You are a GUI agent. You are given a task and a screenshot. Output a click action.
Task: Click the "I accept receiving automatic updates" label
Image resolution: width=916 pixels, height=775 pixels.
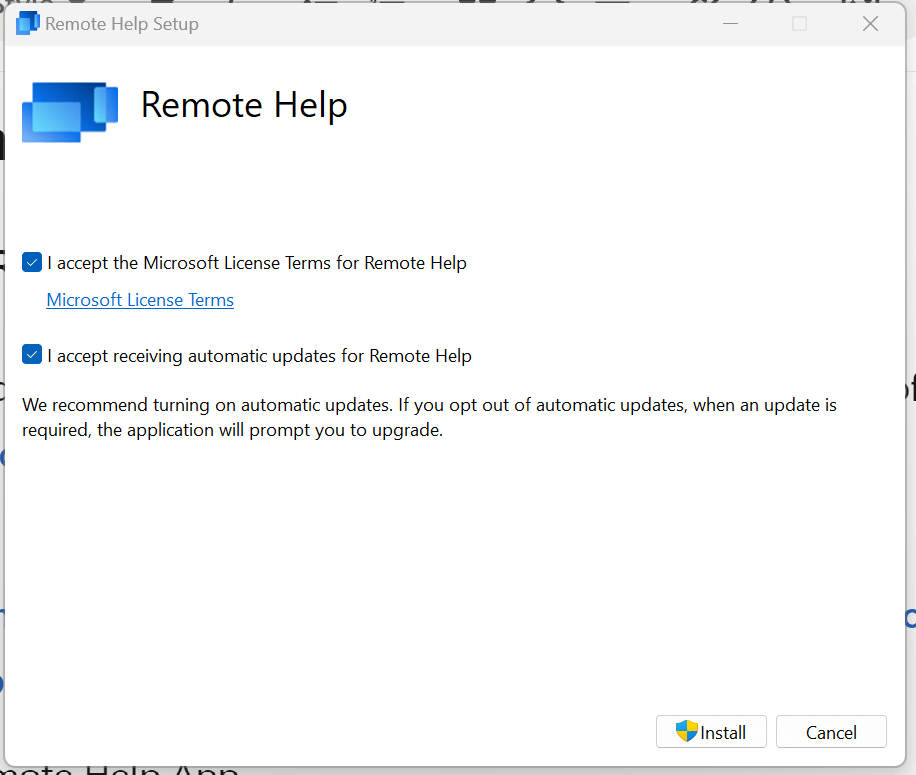pyautogui.click(x=259, y=356)
